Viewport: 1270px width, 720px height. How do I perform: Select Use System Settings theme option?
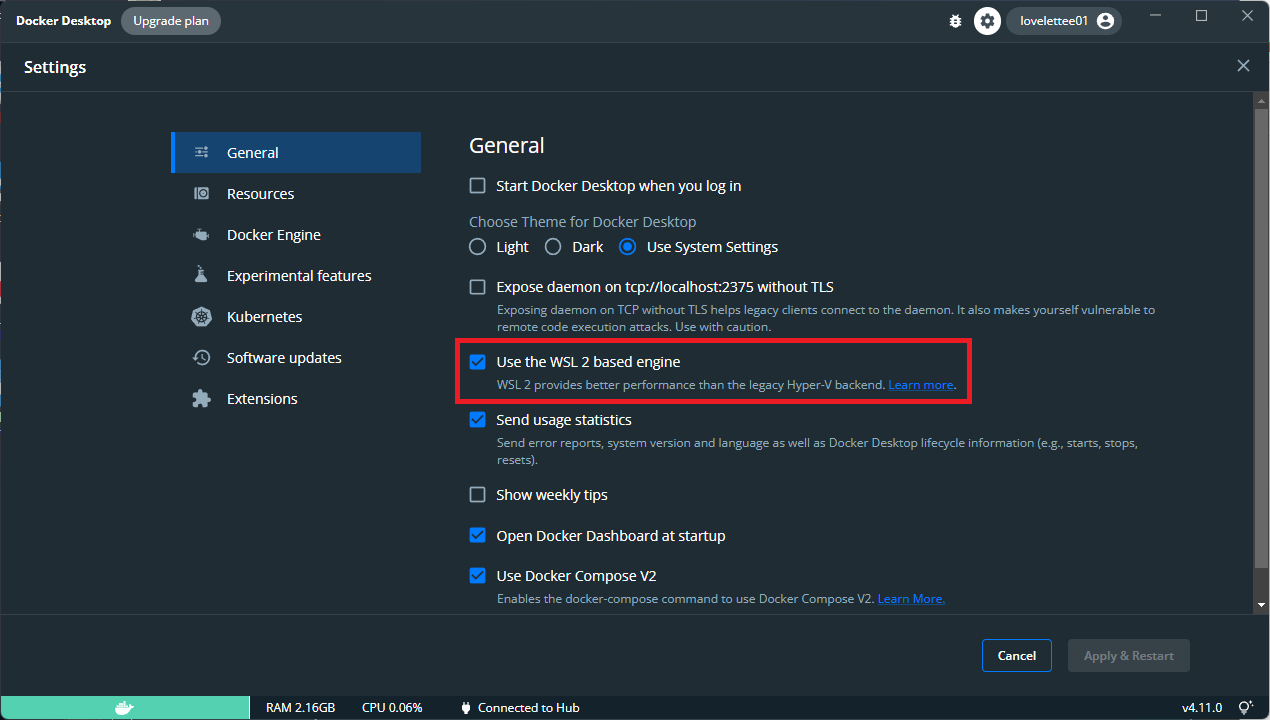coord(627,246)
